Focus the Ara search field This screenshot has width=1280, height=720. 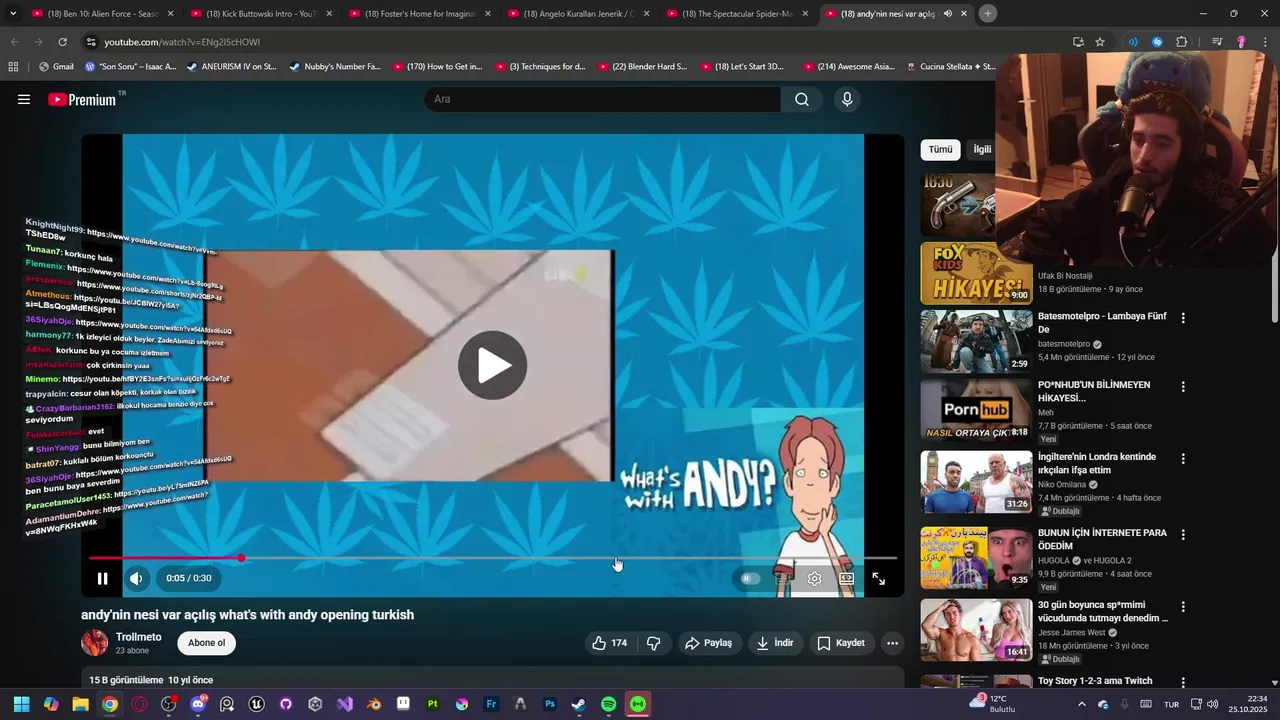[x=603, y=99]
